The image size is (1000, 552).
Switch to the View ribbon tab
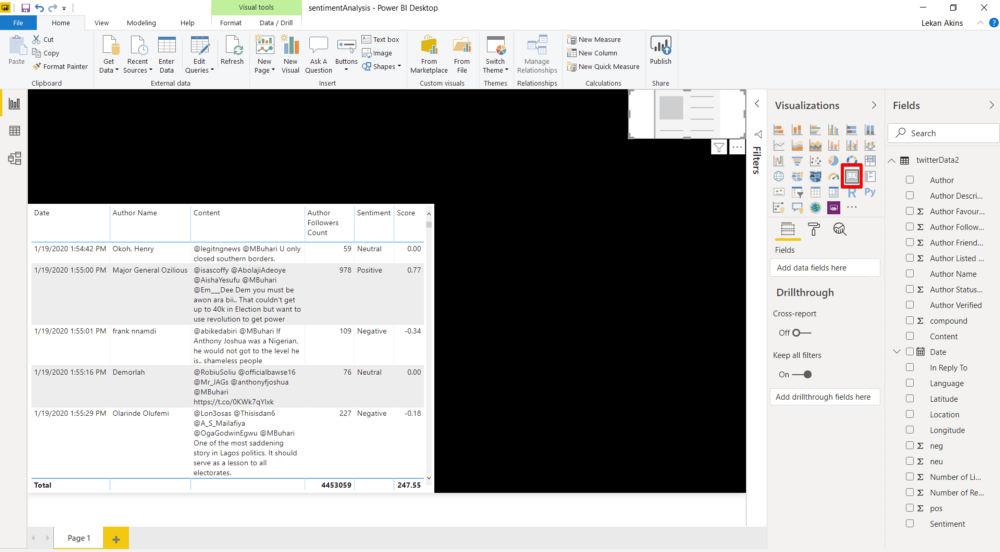tap(101, 23)
